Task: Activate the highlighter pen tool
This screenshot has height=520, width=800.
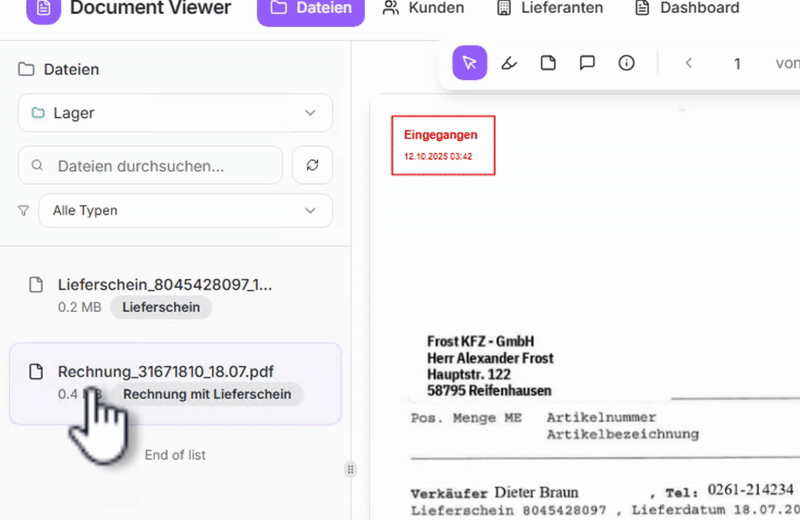Action: tap(509, 63)
